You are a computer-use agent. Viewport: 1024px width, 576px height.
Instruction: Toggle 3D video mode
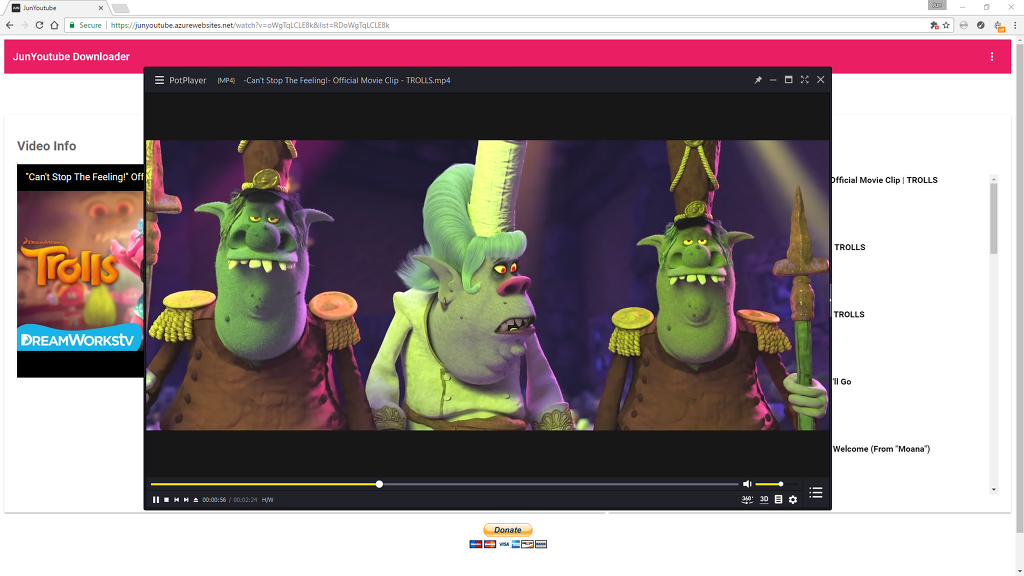764,500
